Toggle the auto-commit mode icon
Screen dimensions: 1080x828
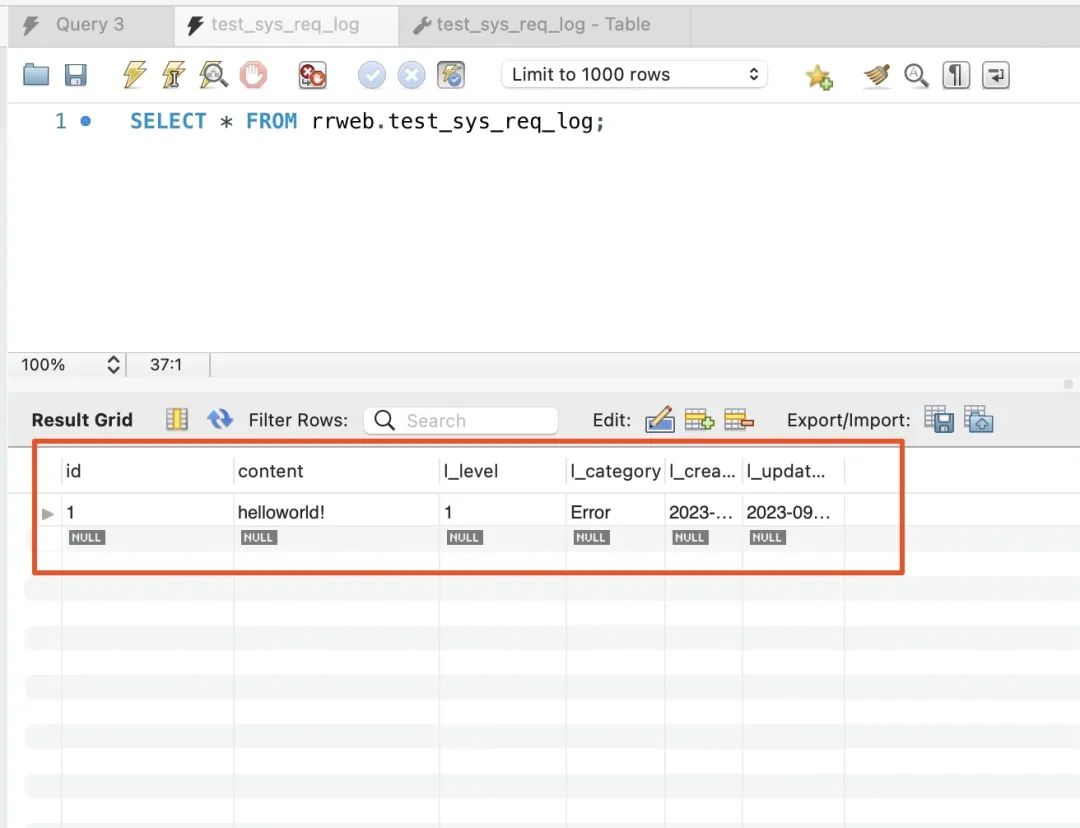[451, 75]
